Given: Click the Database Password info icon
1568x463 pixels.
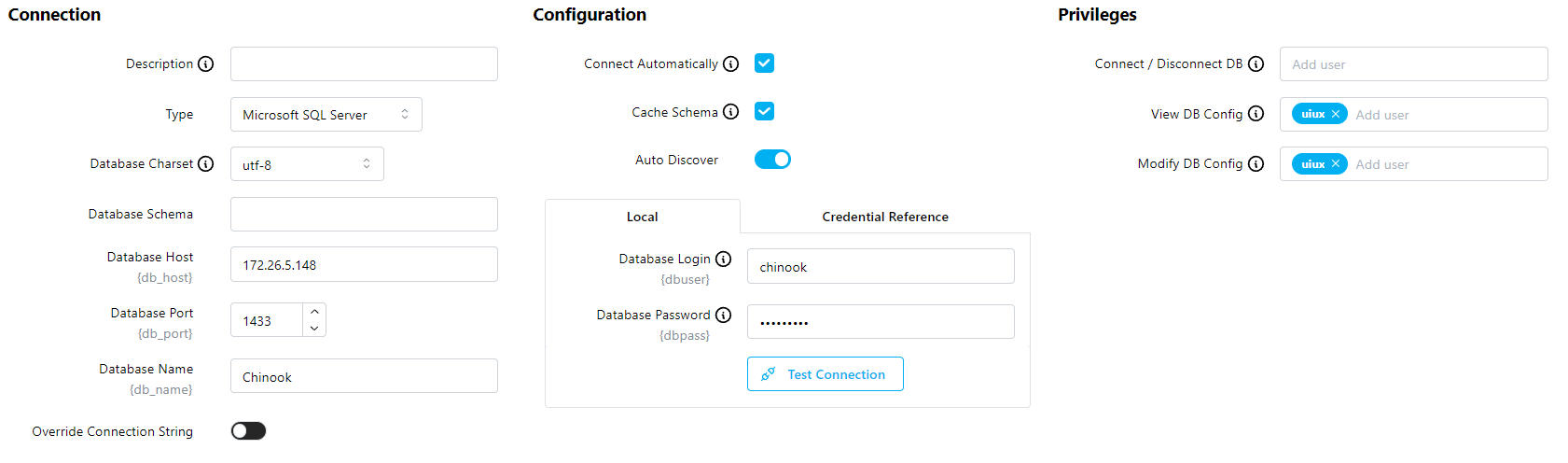Looking at the screenshot, I should [724, 315].
